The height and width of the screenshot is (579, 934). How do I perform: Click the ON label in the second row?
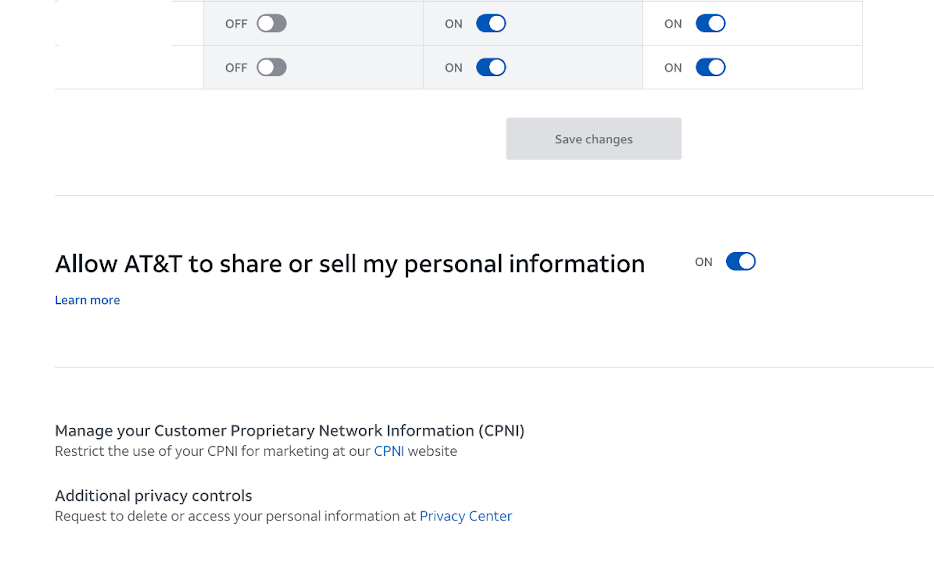(452, 67)
